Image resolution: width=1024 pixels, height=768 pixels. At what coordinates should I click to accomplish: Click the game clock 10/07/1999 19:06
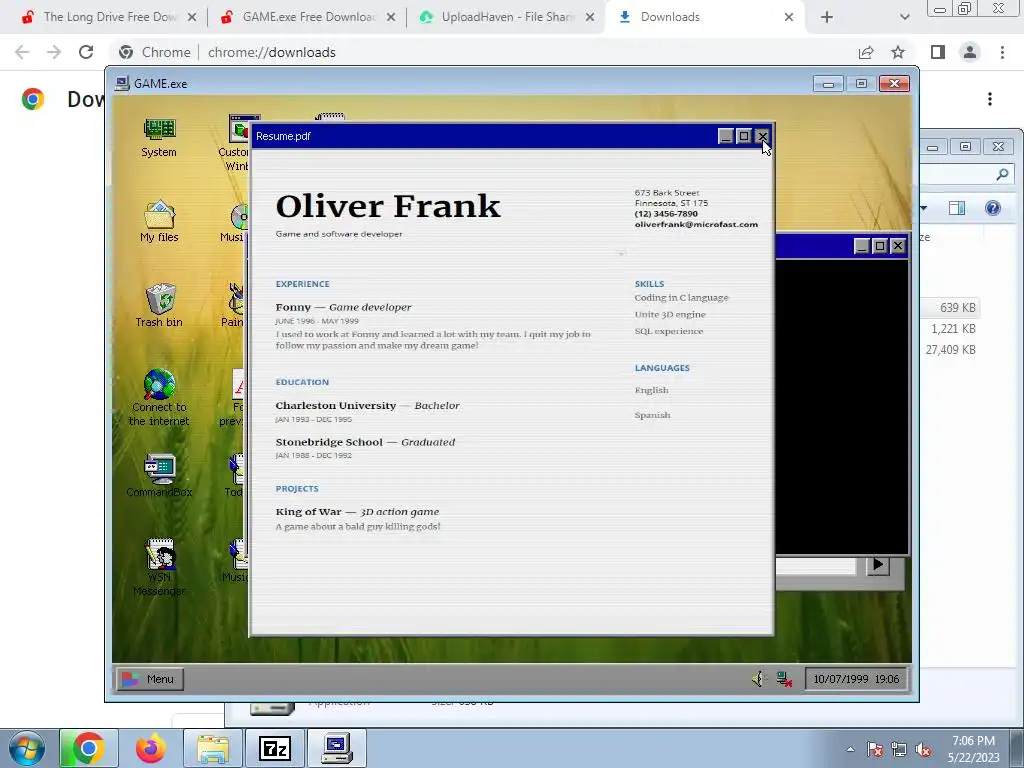[x=856, y=679]
